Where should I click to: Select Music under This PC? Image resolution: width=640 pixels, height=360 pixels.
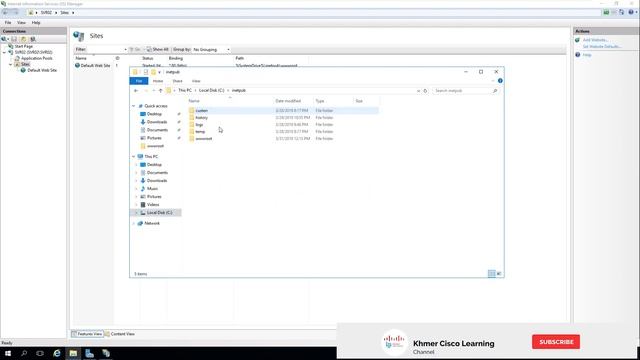[x=152, y=189]
